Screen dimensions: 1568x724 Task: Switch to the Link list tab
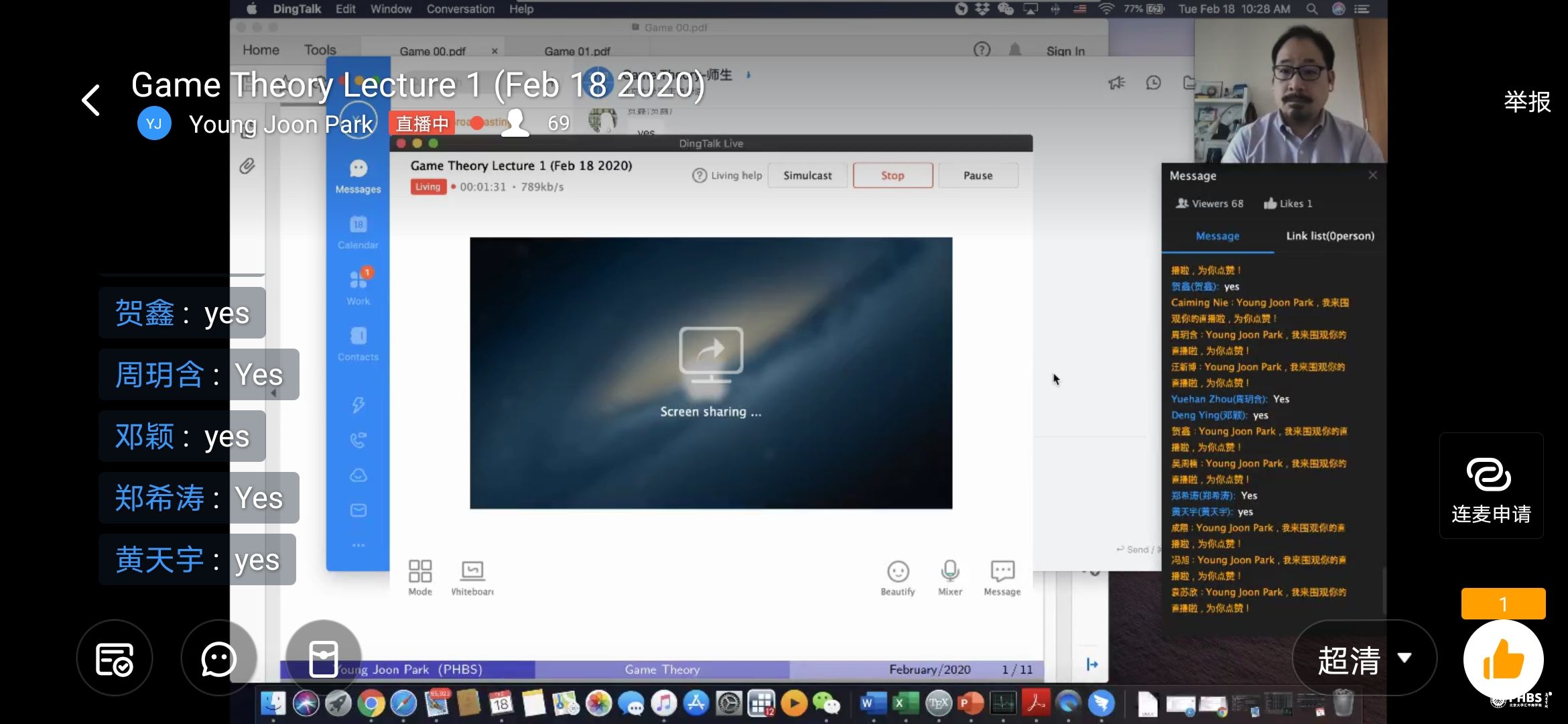click(1330, 236)
